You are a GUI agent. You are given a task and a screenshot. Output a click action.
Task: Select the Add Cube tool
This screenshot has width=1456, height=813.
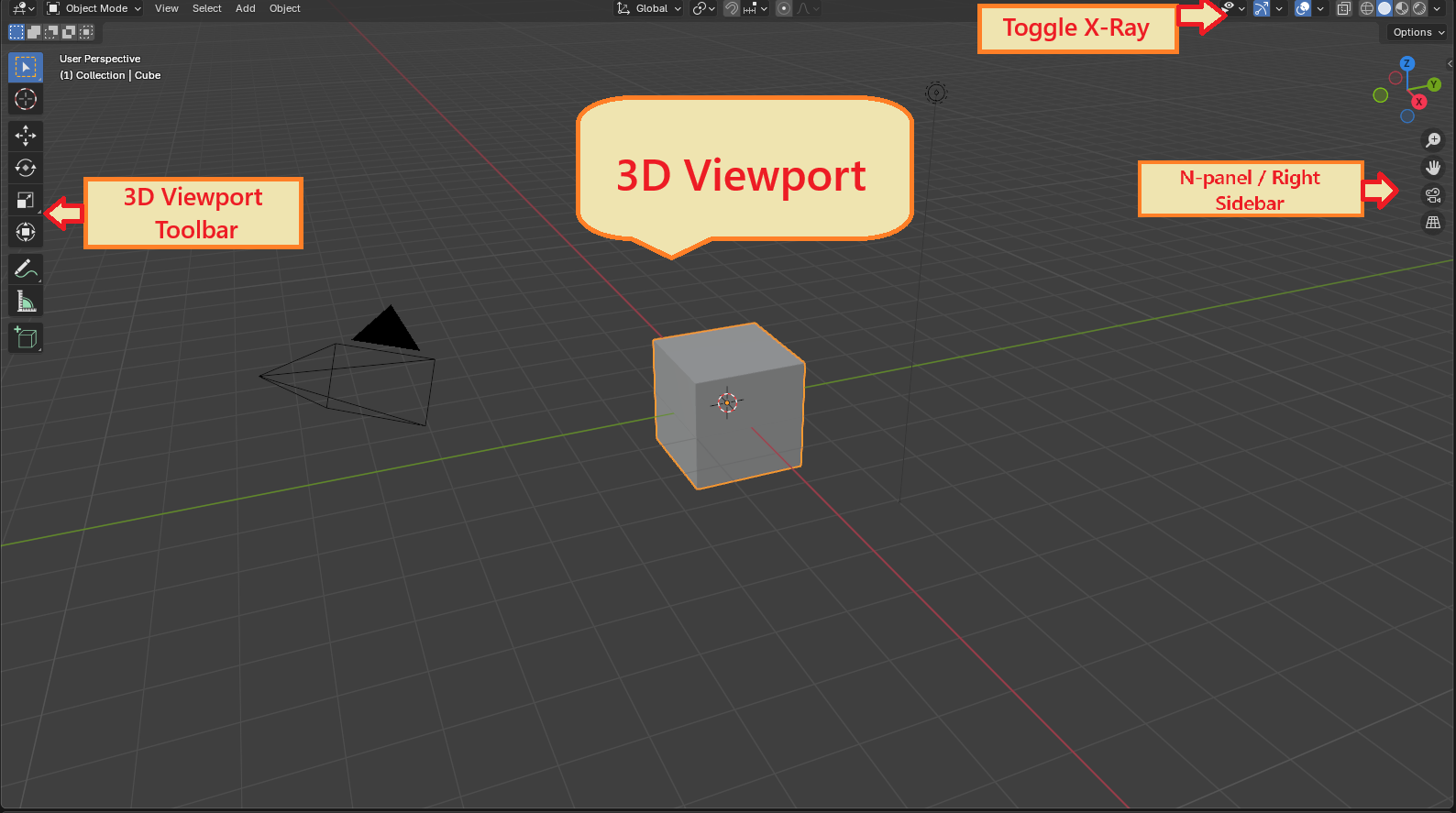coord(26,337)
